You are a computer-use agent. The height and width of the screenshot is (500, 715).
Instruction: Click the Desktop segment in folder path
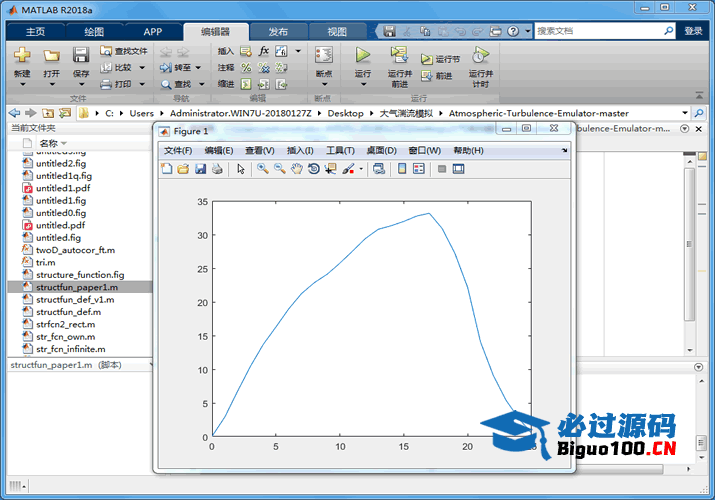pyautogui.click(x=345, y=113)
